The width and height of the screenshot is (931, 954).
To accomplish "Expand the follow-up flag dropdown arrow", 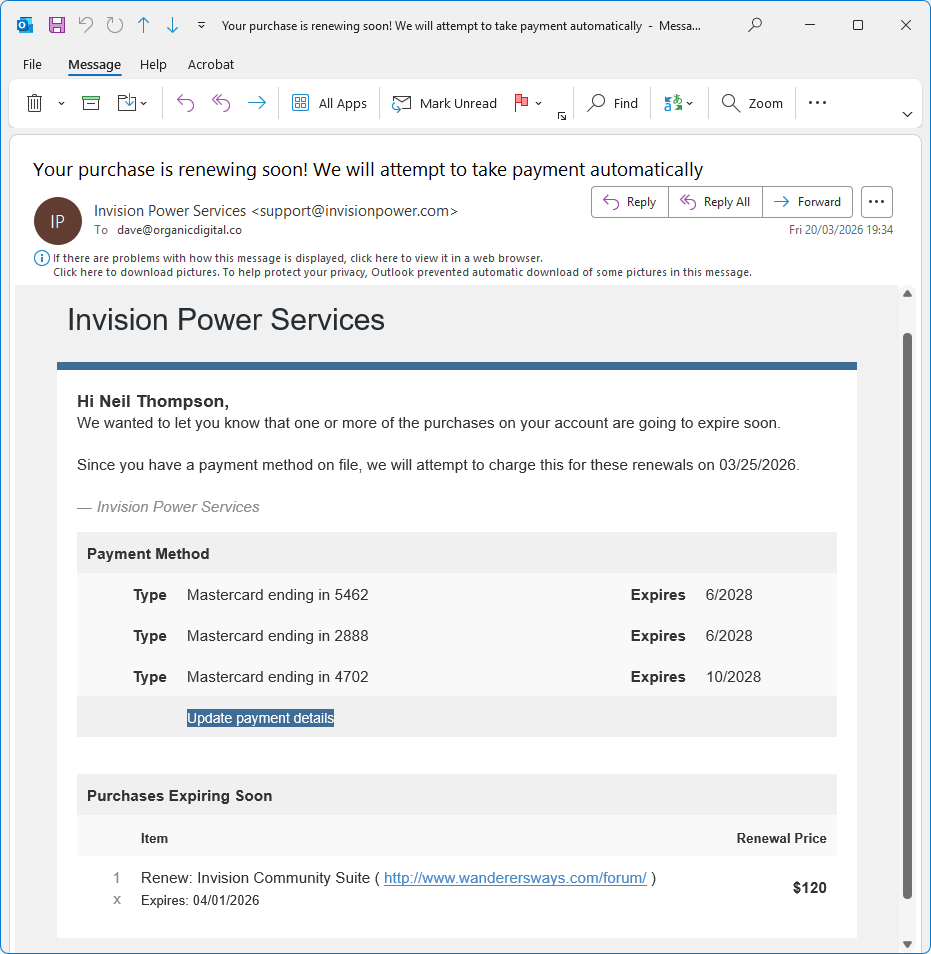I will pos(539,103).
